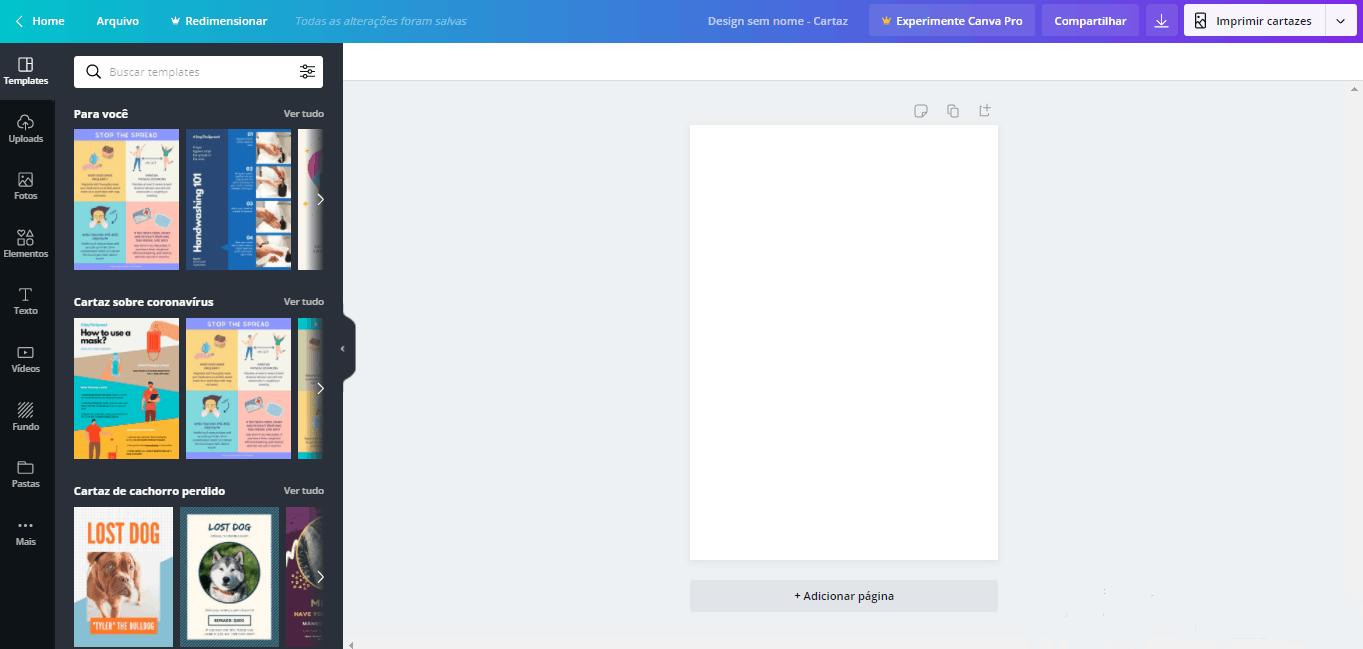Click the Adicionar página button
The width and height of the screenshot is (1363, 649).
(x=843, y=596)
